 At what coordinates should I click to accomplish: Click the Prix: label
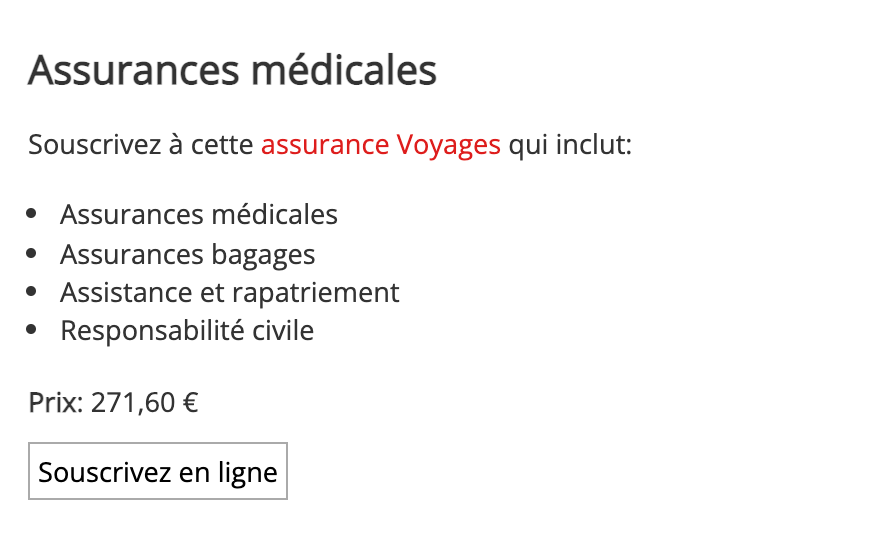[55, 403]
